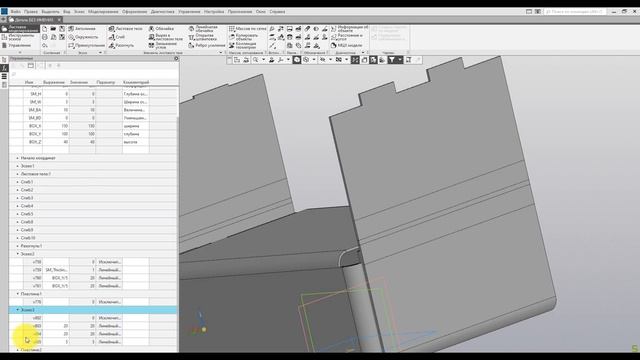
Task: Select the Сгиб:10 tree row
Action: [x=93, y=238]
